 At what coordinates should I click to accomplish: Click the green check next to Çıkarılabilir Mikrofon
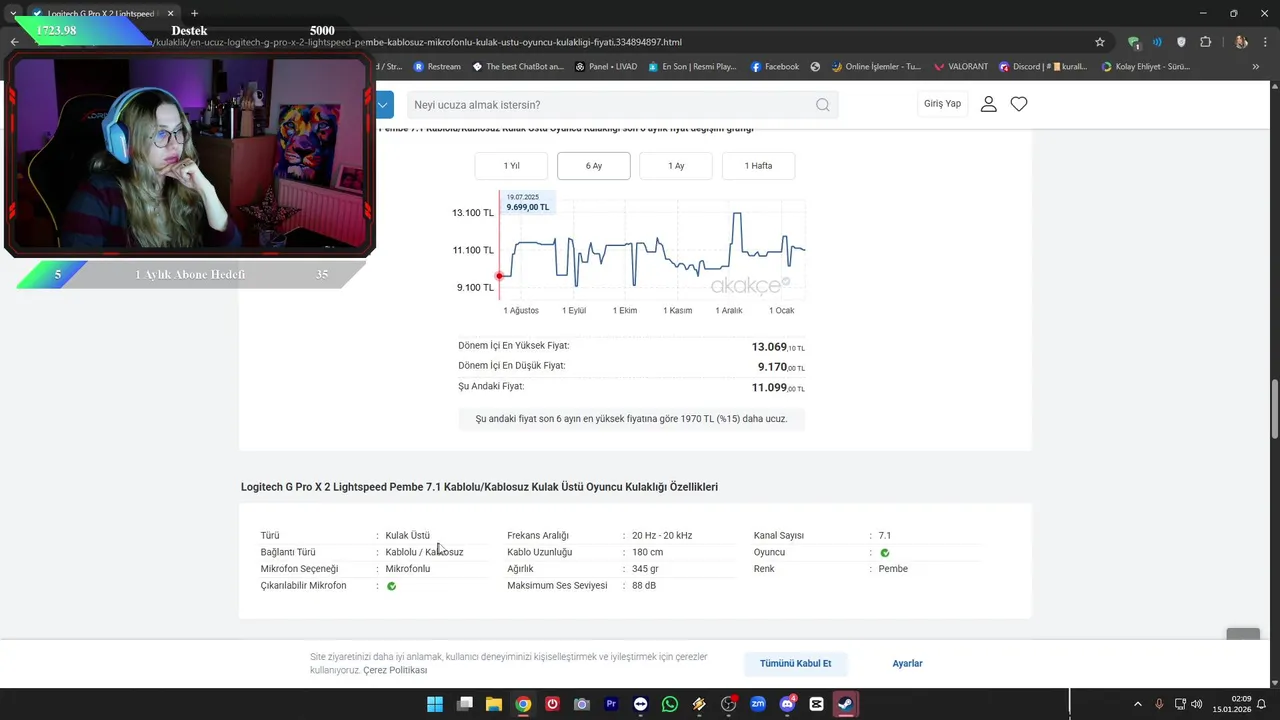coord(391,586)
